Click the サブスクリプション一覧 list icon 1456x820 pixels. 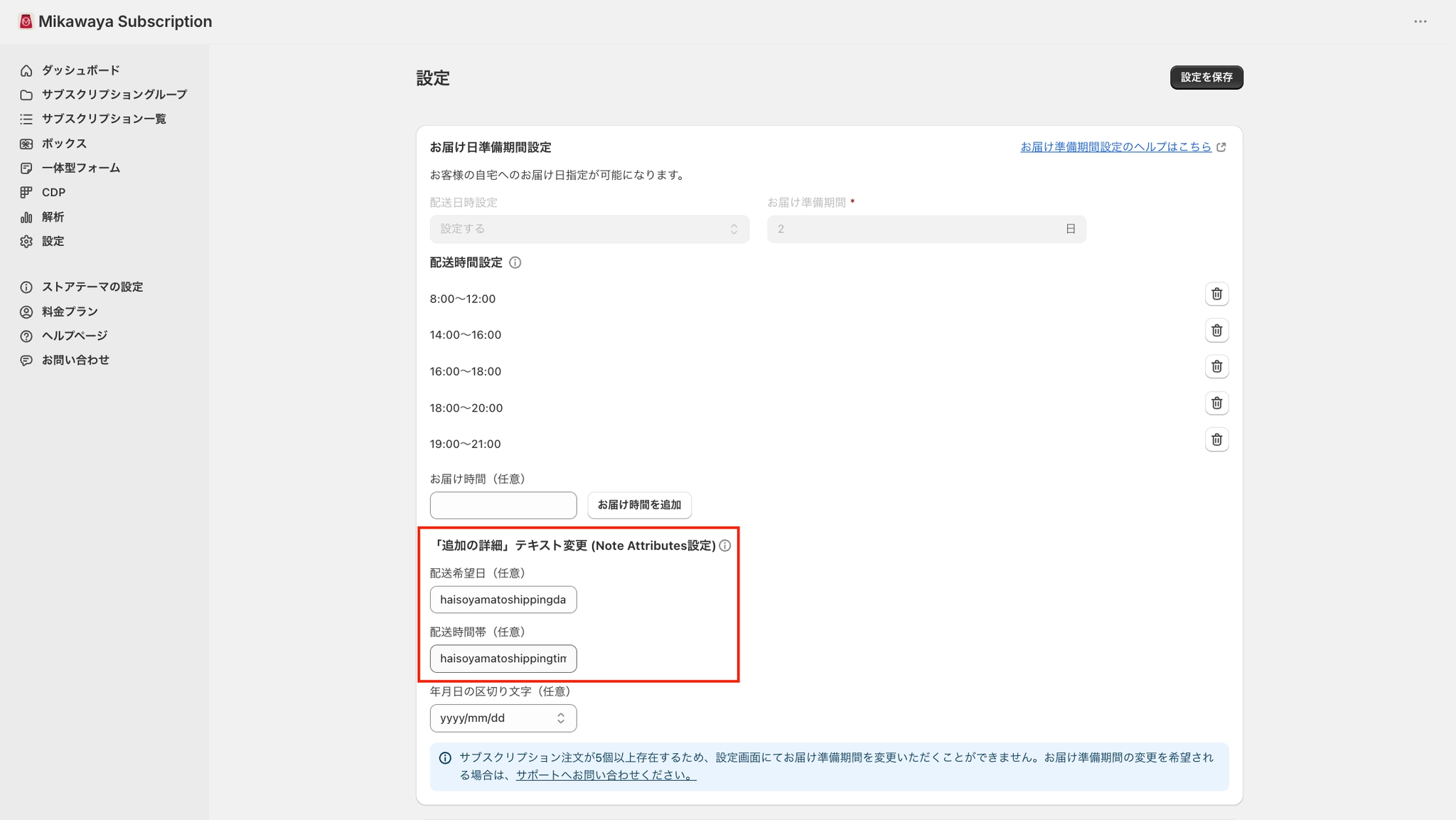(x=26, y=119)
